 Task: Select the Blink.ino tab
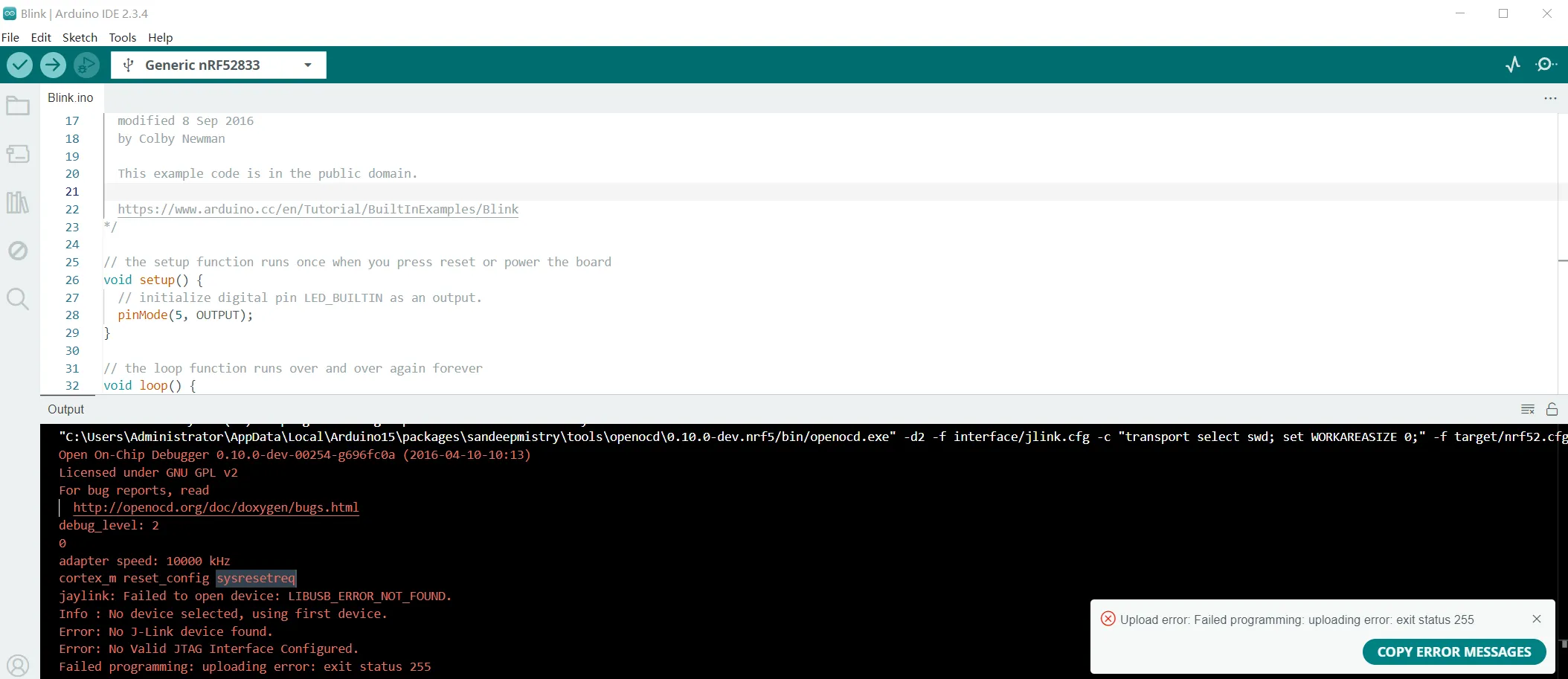(x=71, y=98)
